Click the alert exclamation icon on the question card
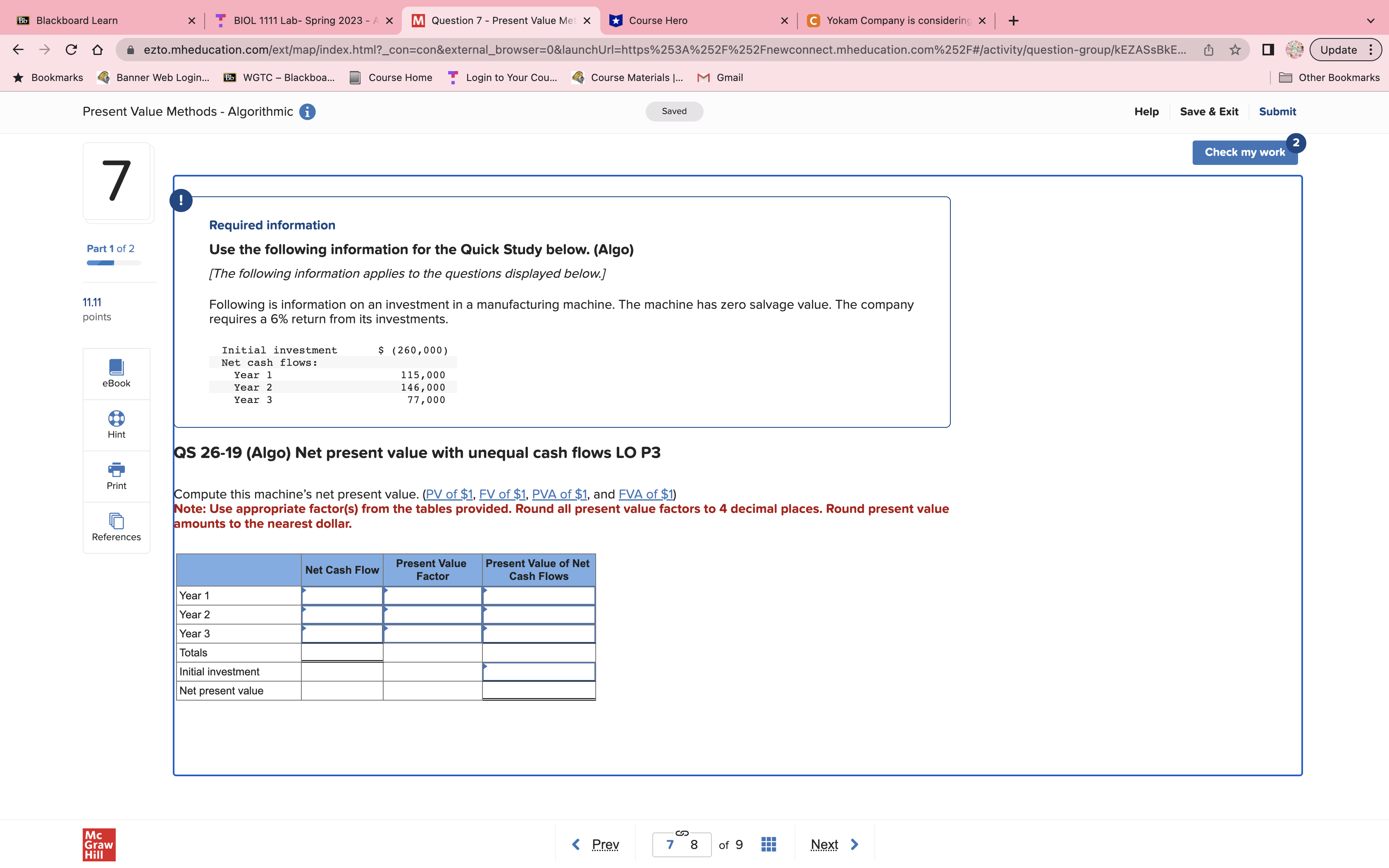This screenshot has width=1389, height=868. point(181,200)
